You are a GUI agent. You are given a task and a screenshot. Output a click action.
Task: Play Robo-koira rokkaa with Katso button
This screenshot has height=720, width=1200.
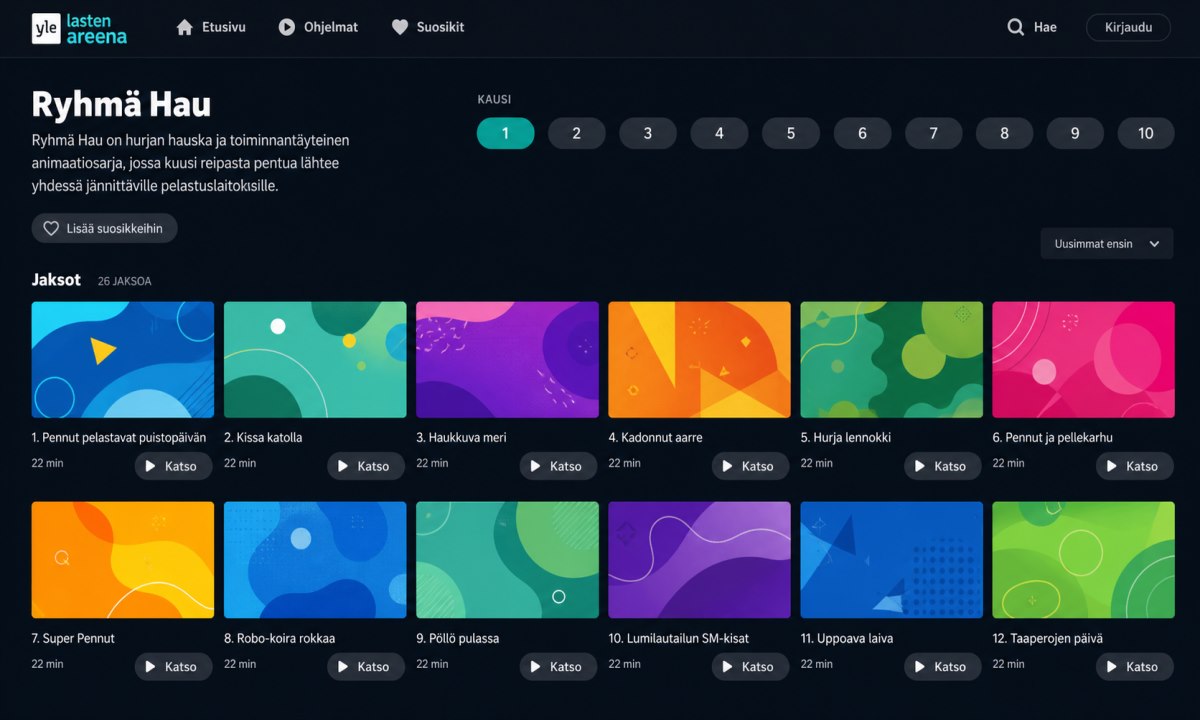(366, 666)
